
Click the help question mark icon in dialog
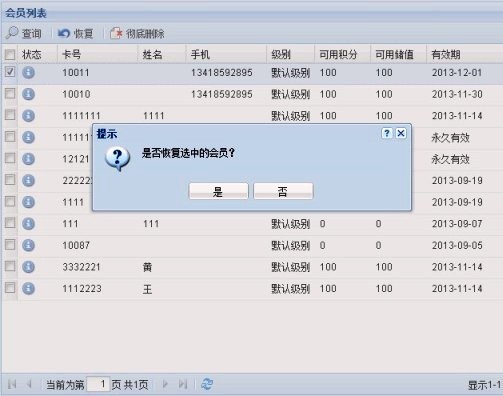coord(387,133)
